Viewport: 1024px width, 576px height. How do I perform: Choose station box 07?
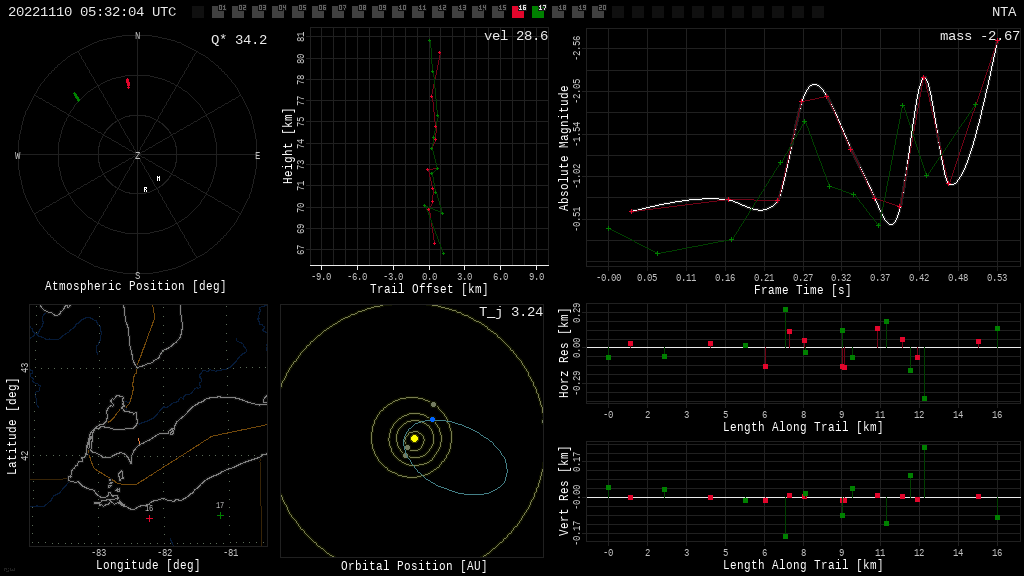[x=338, y=11]
